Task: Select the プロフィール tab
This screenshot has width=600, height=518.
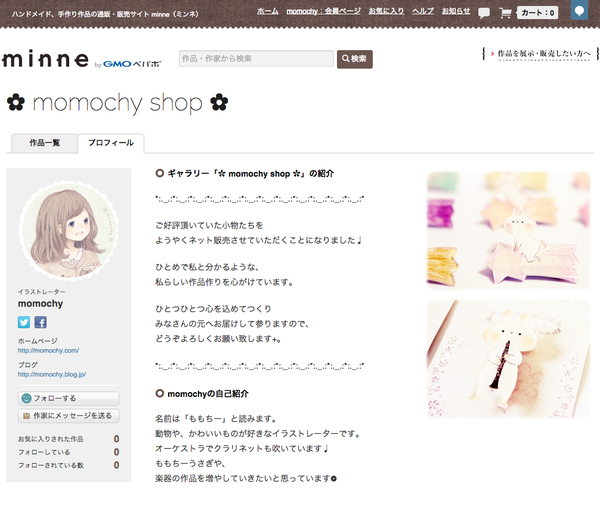Action: point(111,143)
